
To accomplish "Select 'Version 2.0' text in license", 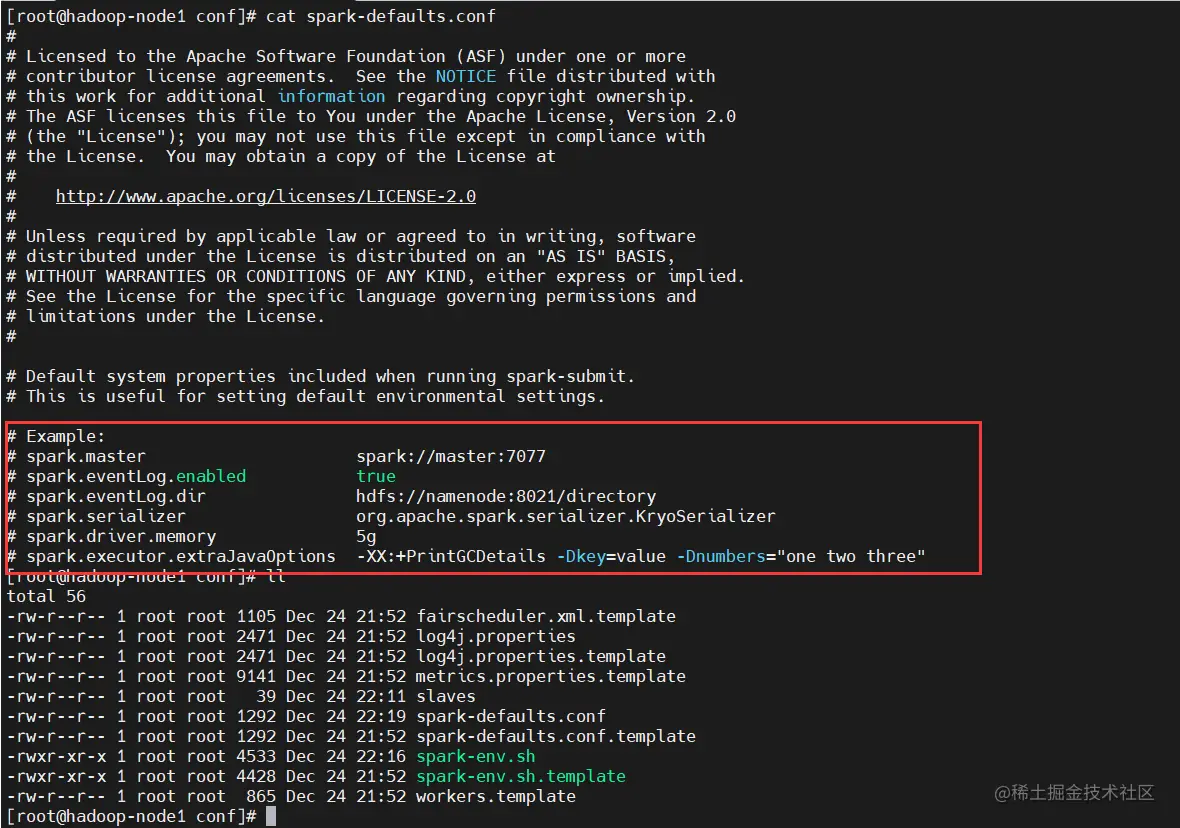I will pos(681,117).
